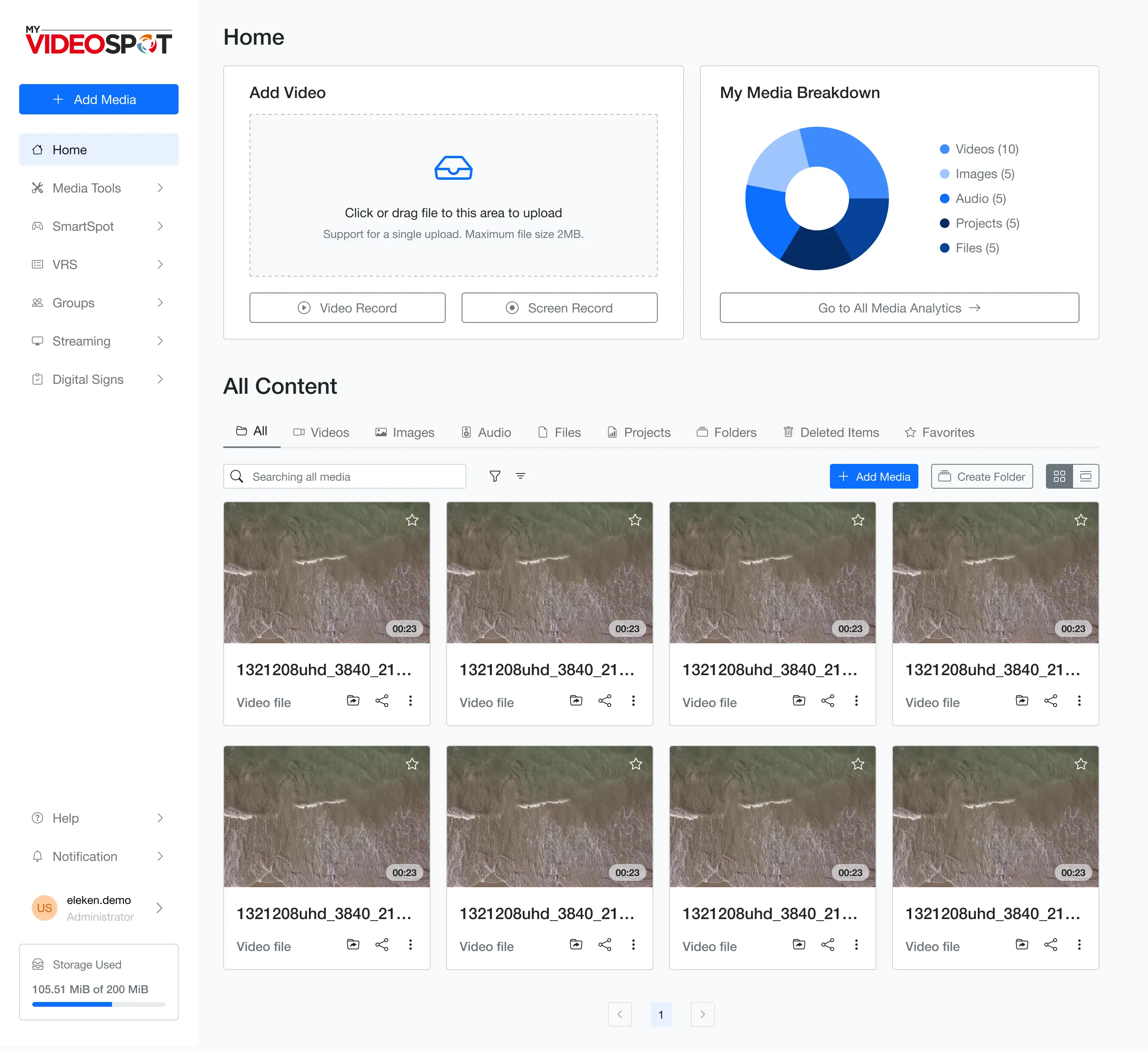Click the Screen Record button

(x=559, y=308)
